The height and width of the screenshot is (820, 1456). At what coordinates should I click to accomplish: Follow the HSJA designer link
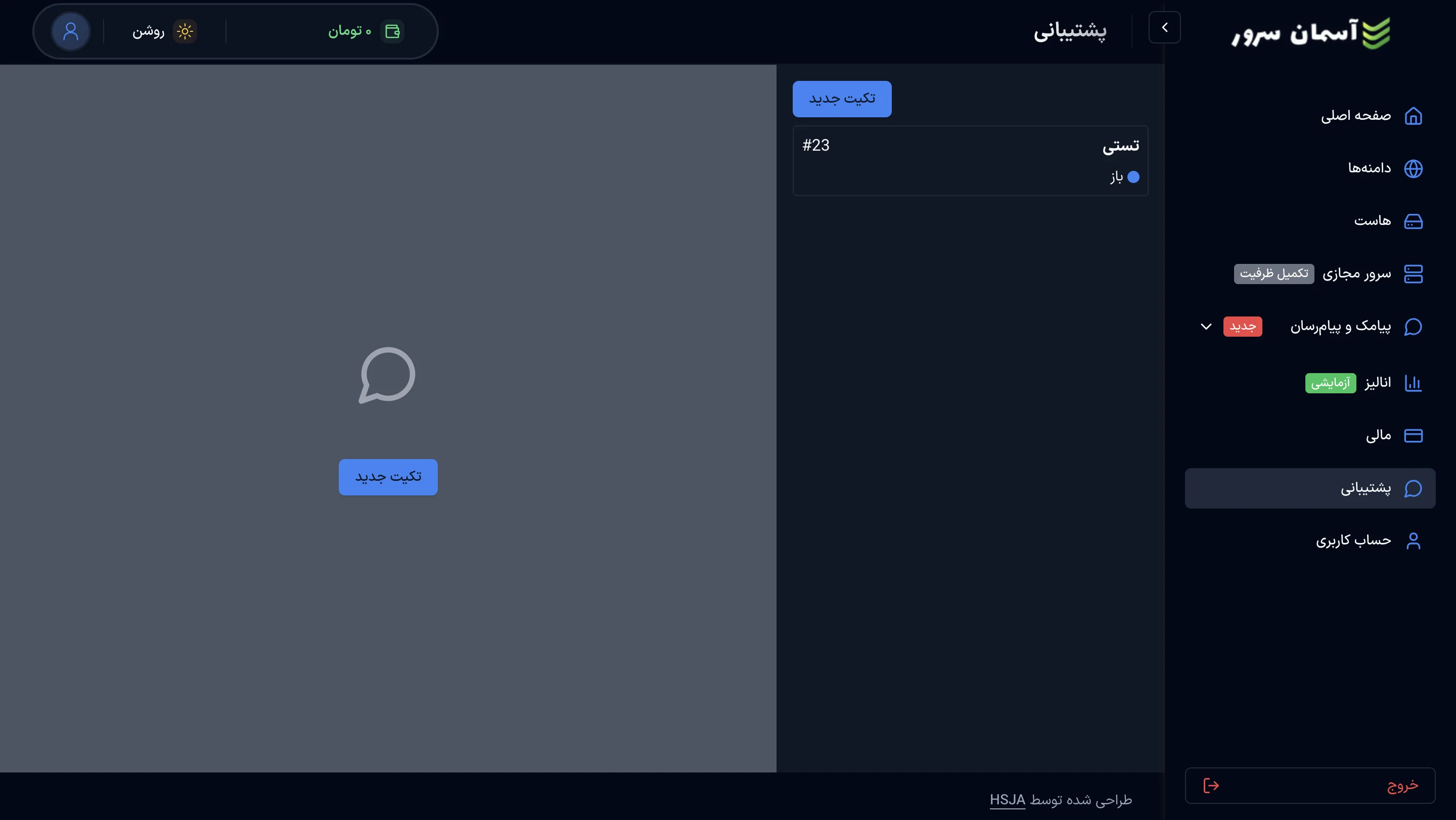click(x=1007, y=800)
